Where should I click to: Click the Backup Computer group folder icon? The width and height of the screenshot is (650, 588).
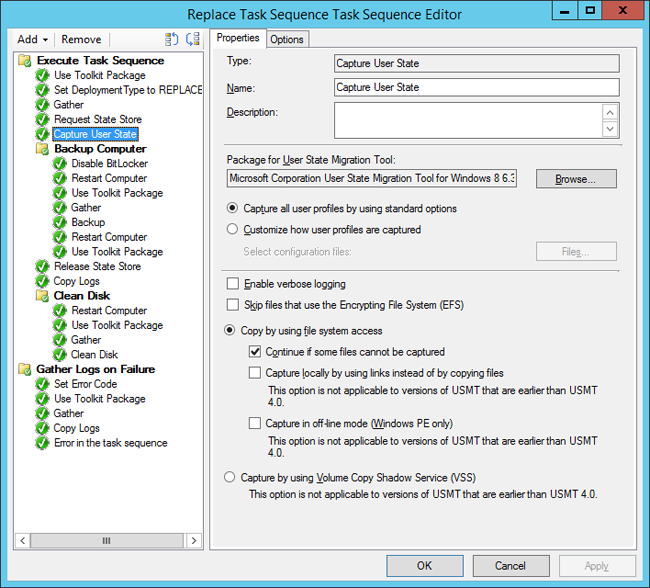[x=42, y=149]
